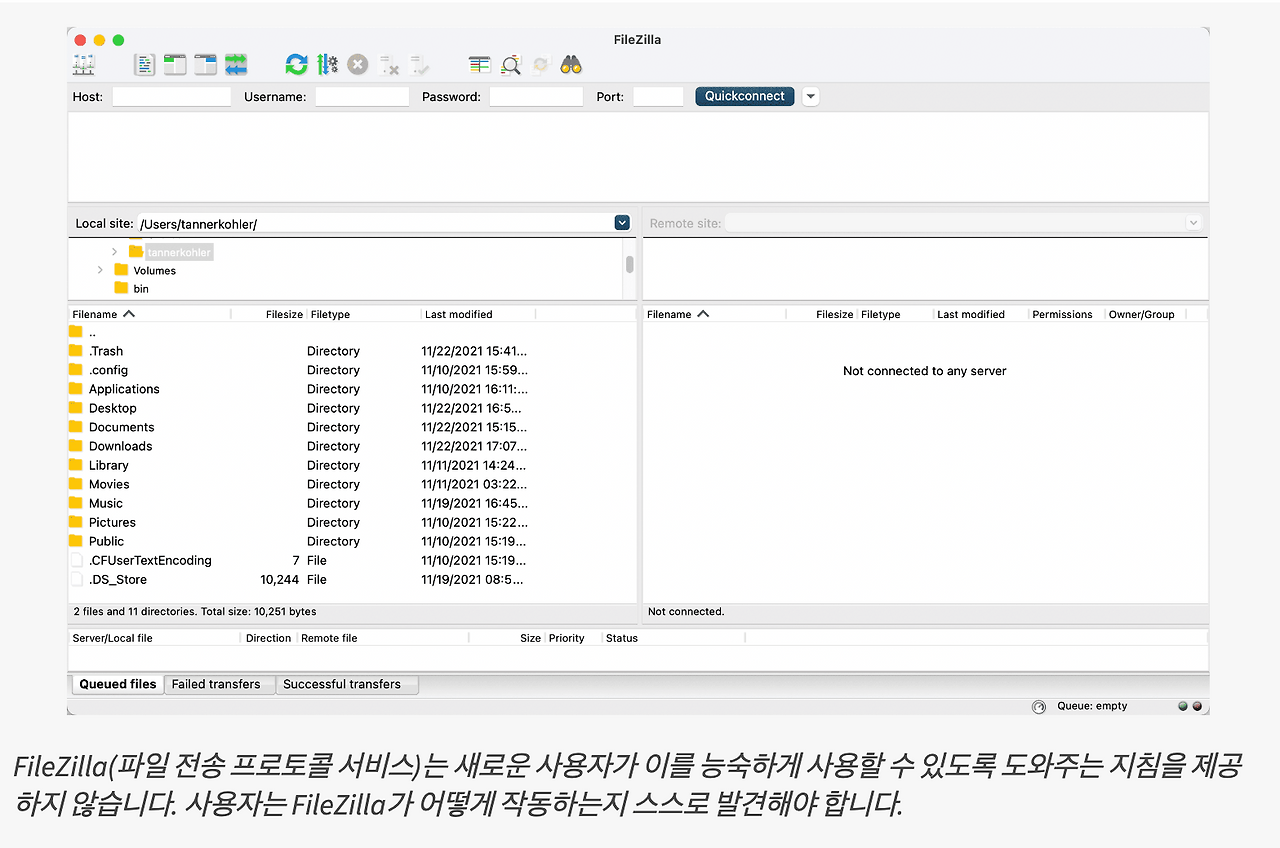Screen dimensions: 1280x848
Task: Sort remote files by Owner/Group column
Action: 1145,314
